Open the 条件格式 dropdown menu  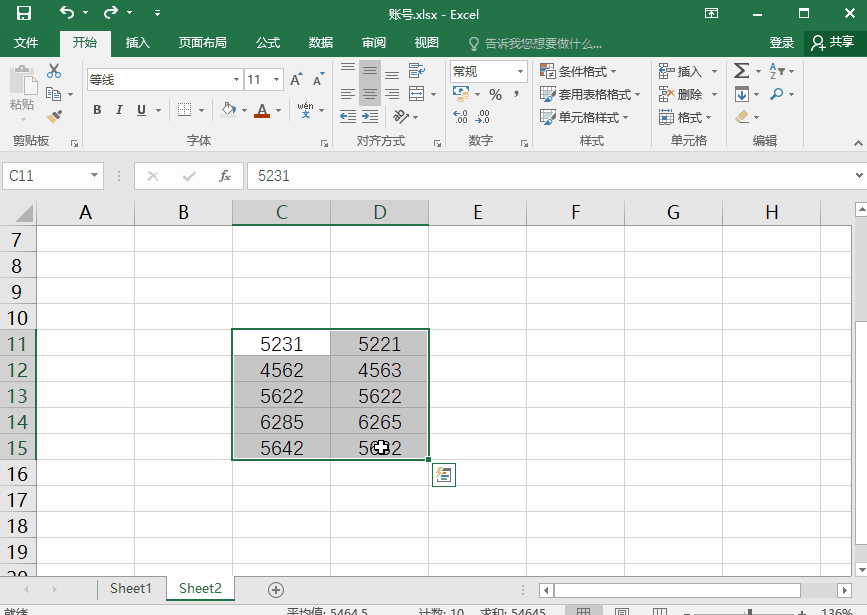(x=579, y=72)
